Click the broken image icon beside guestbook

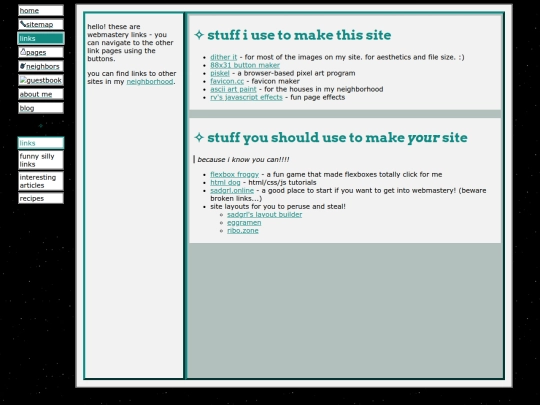click(x=23, y=80)
